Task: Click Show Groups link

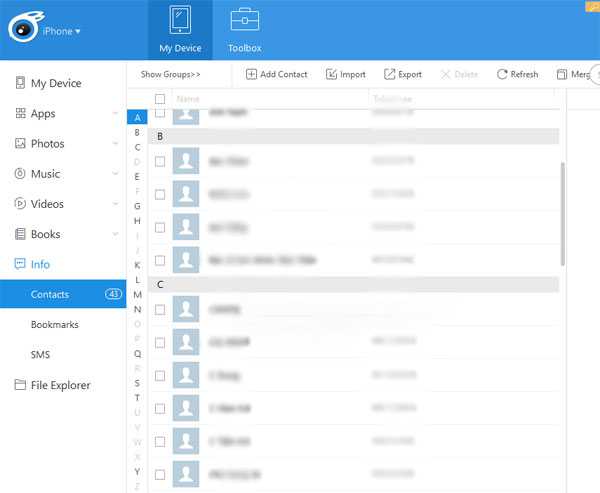Action: (170, 74)
